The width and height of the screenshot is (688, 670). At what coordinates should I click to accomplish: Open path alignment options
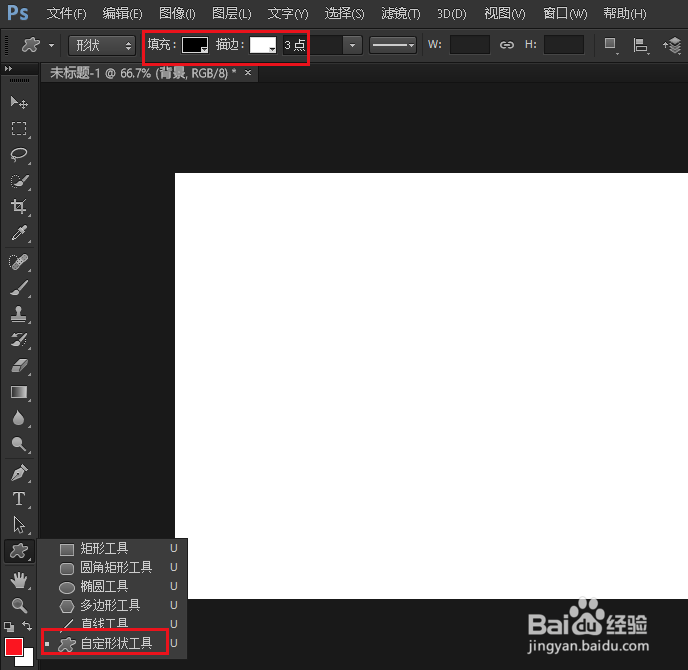coord(641,45)
